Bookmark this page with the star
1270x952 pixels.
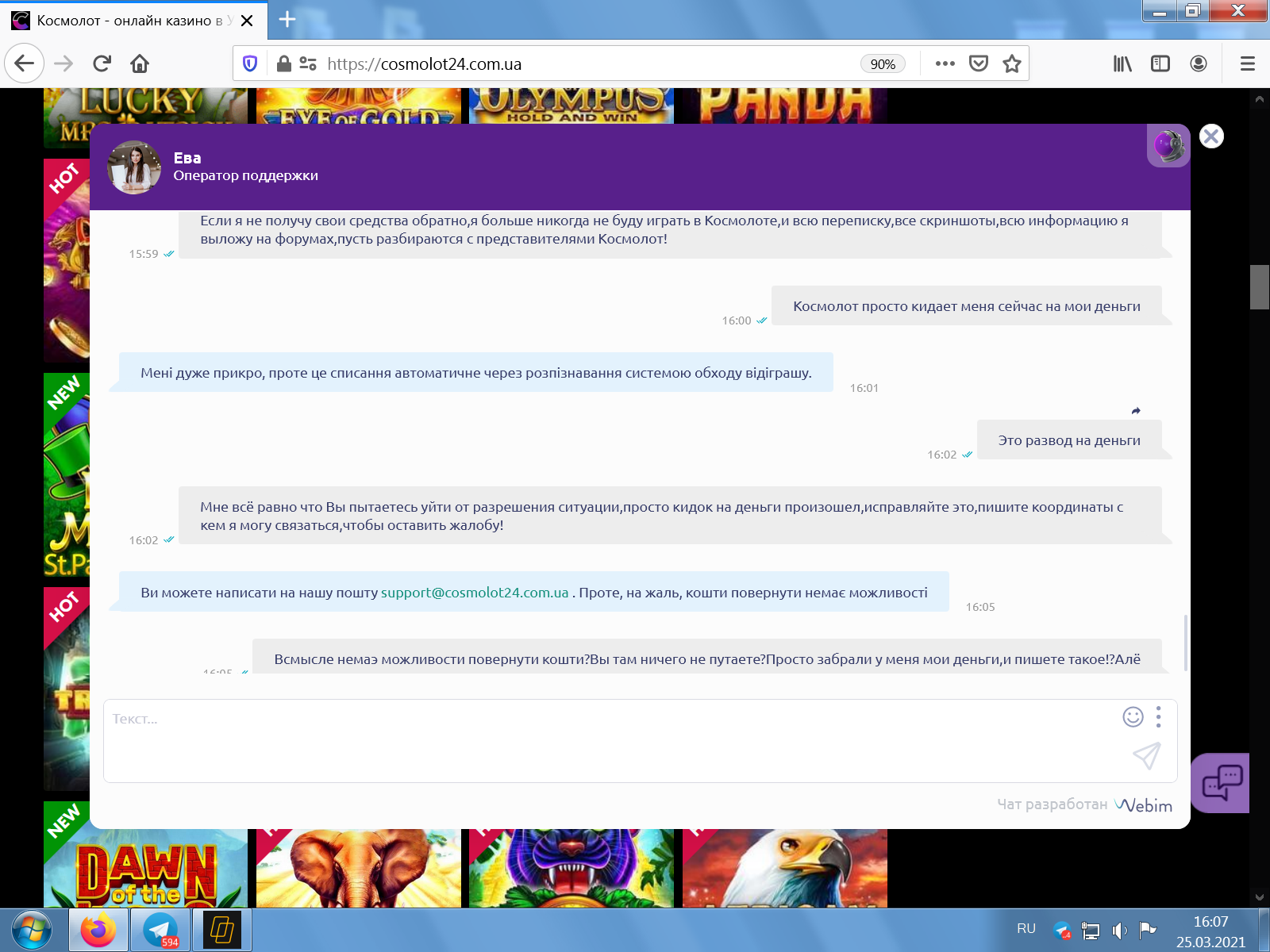(1011, 63)
